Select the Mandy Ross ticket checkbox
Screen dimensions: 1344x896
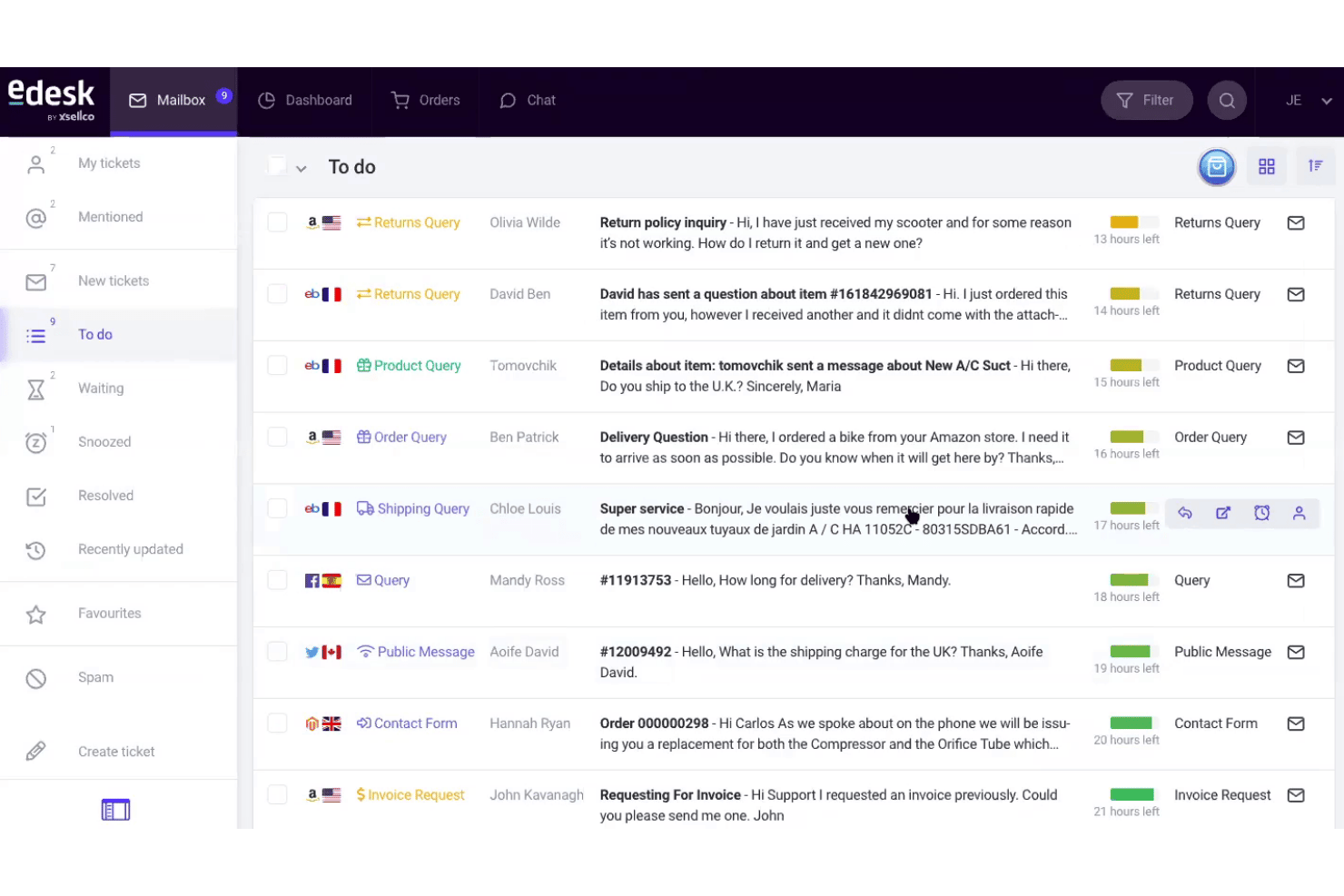click(277, 581)
